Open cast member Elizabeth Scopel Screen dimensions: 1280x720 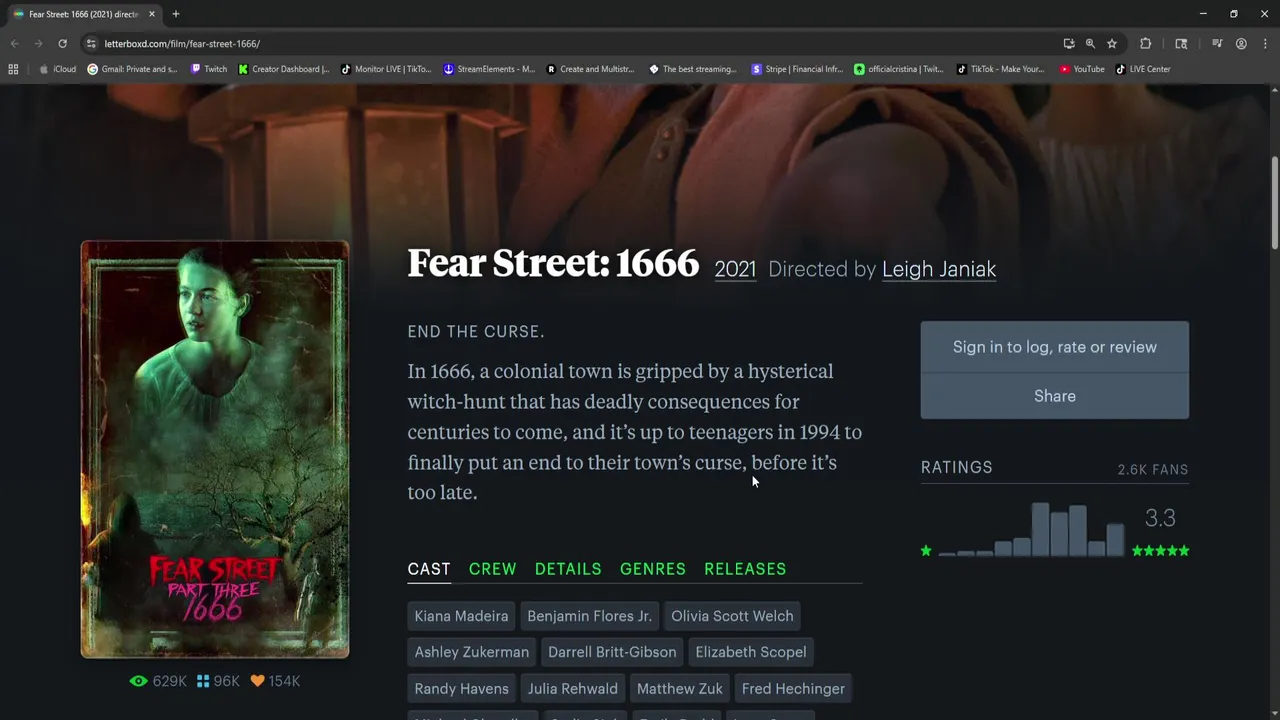point(751,652)
